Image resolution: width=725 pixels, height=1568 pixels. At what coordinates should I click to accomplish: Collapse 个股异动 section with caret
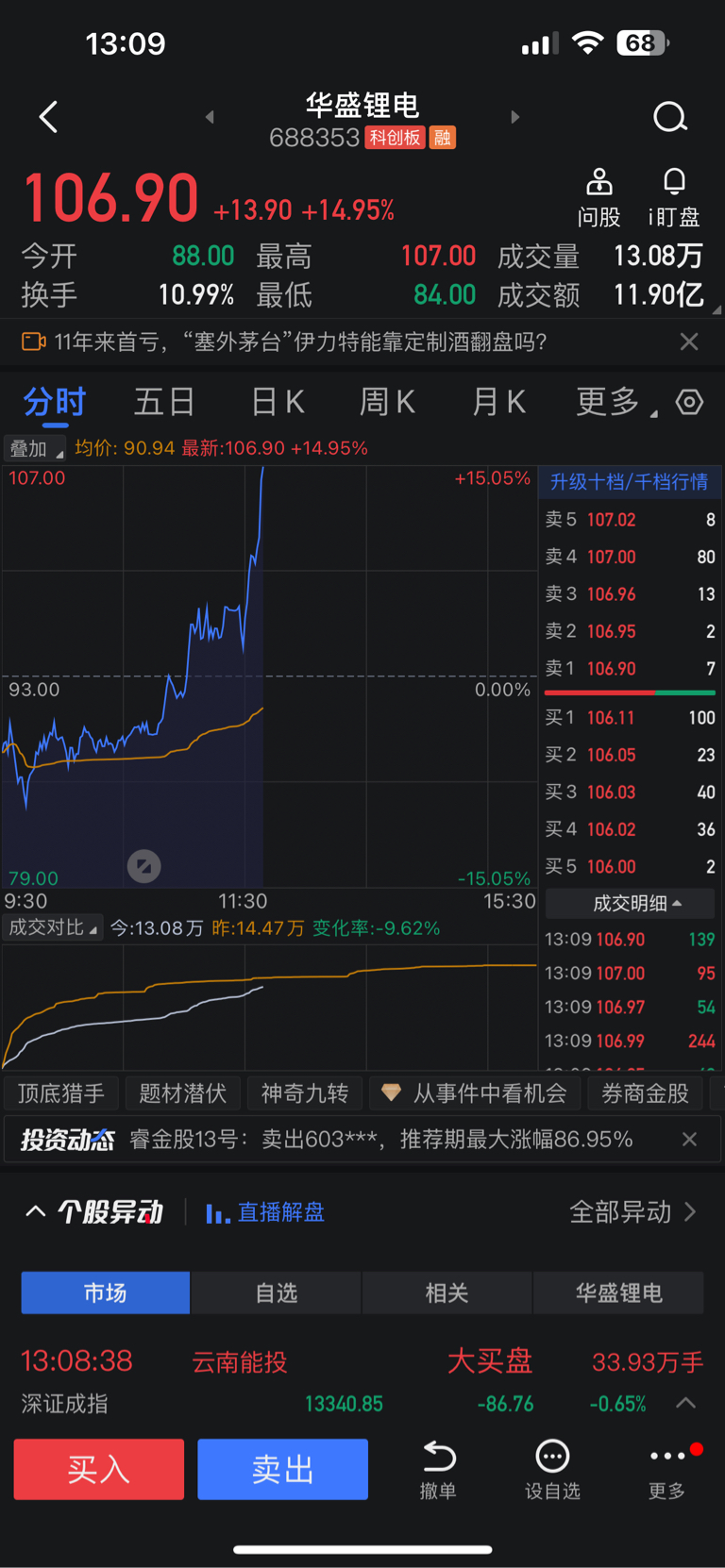click(35, 1211)
